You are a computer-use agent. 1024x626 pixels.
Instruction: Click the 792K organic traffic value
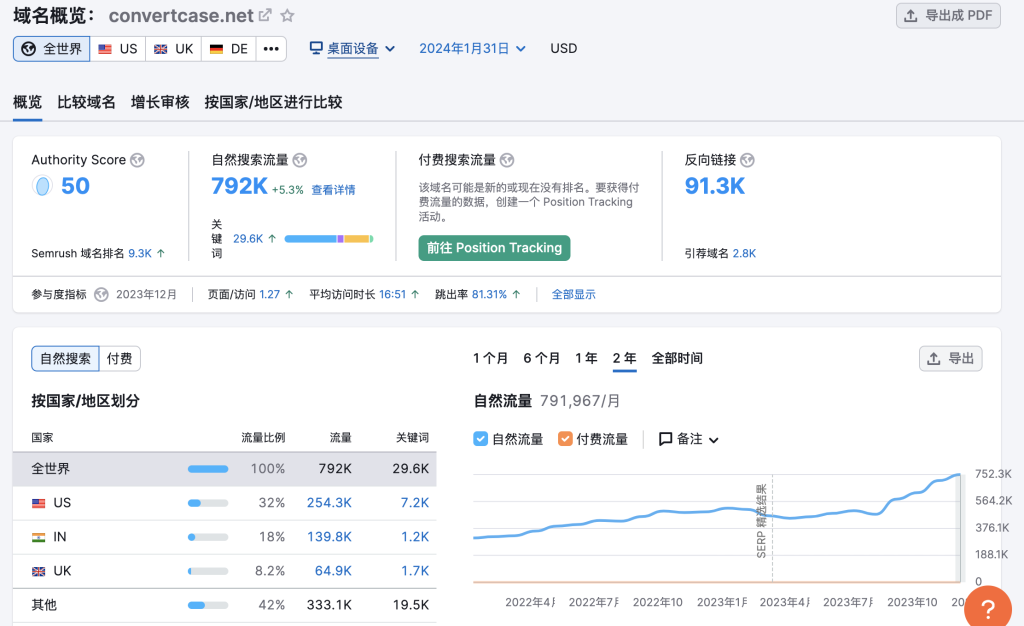pyautogui.click(x=239, y=186)
